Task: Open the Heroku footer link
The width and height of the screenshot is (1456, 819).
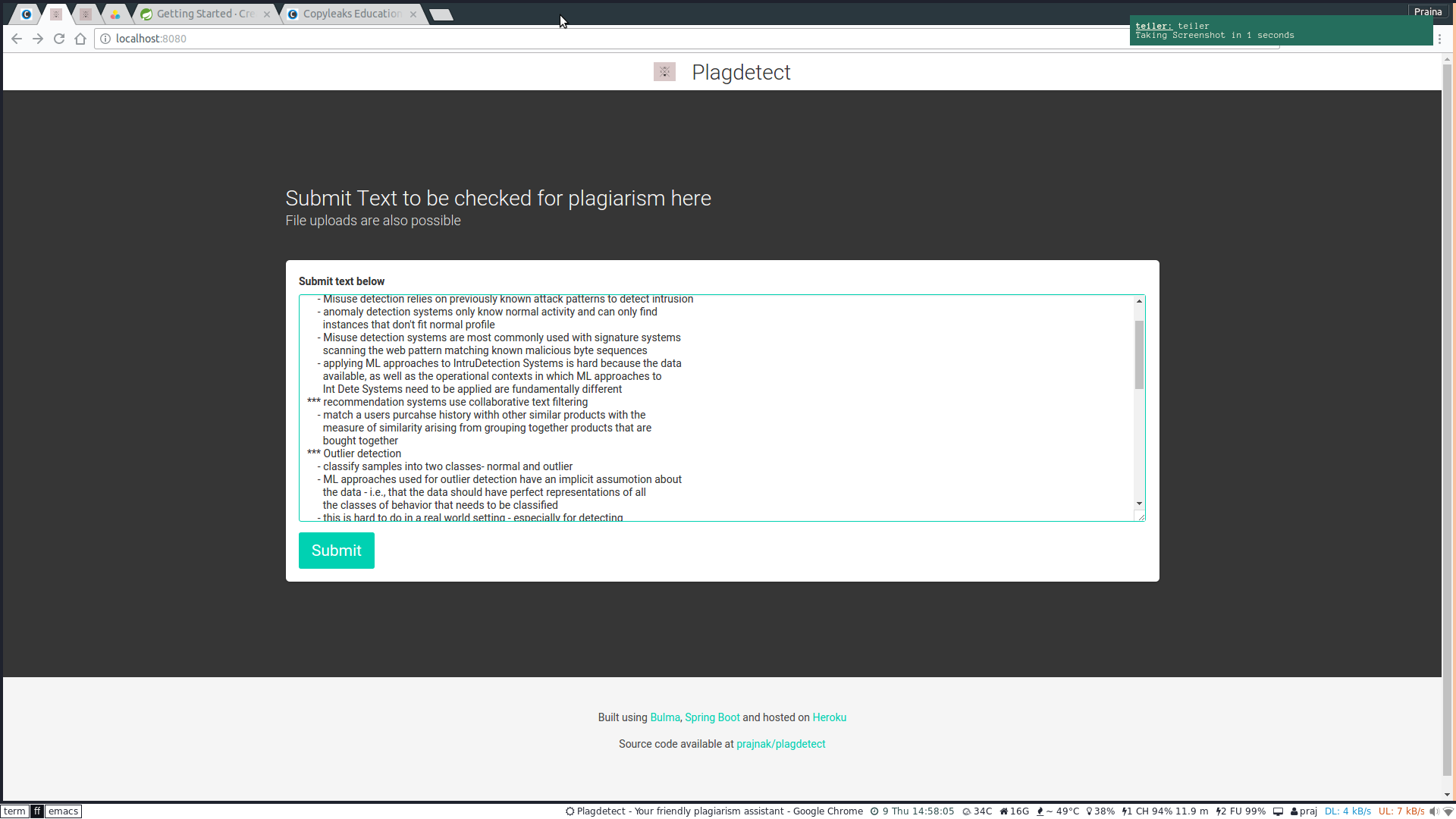Action: click(829, 717)
